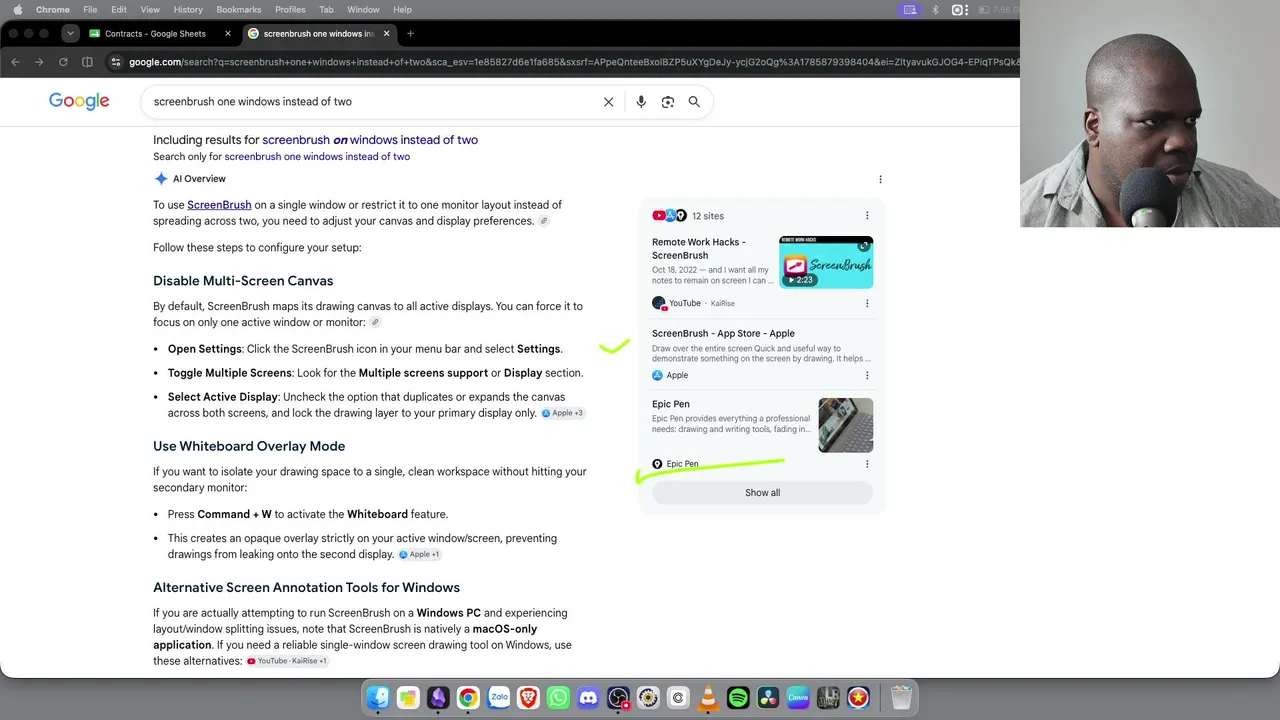The image size is (1280, 720).
Task: Open WhatsApp from the dock
Action: tap(558, 698)
